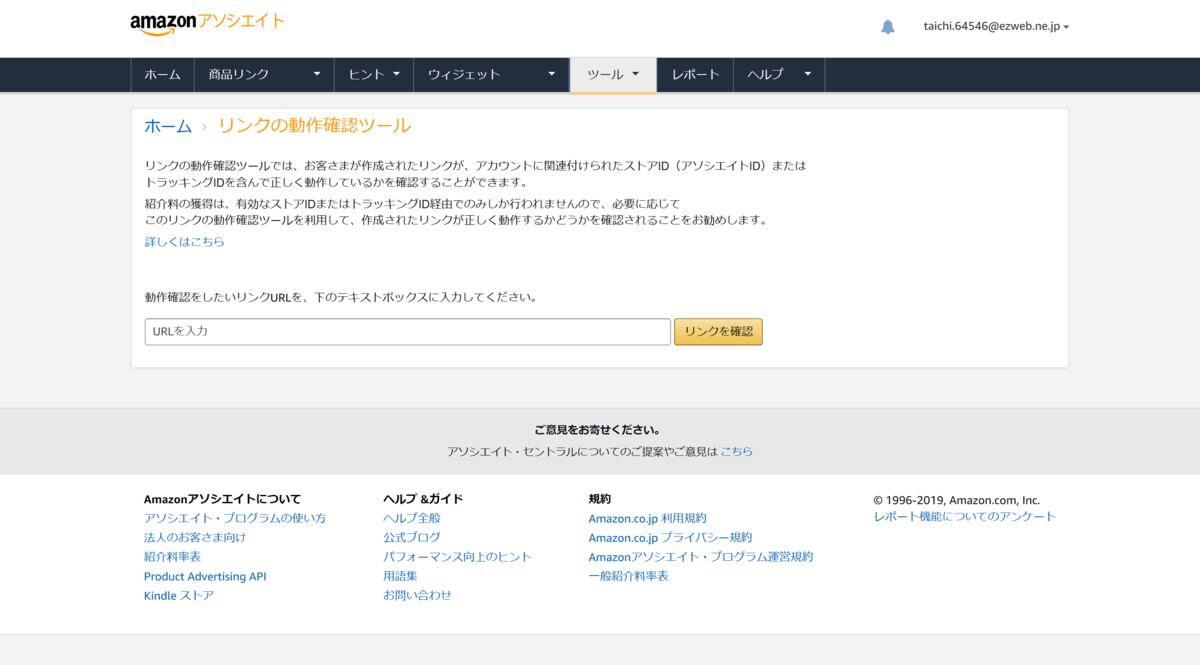
Task: Expand the ヒント dropdown arrow
Action: [x=396, y=74]
